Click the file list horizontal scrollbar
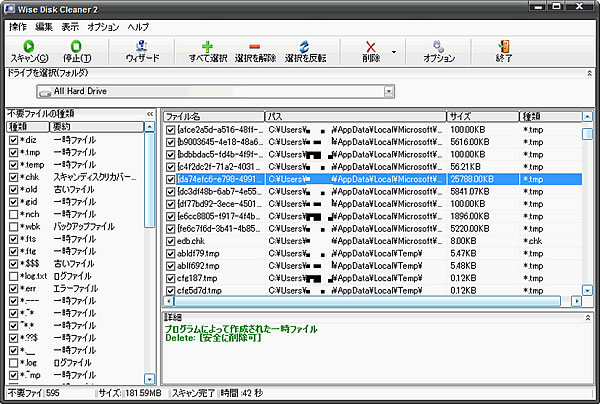600x404 pixels. 370,300
